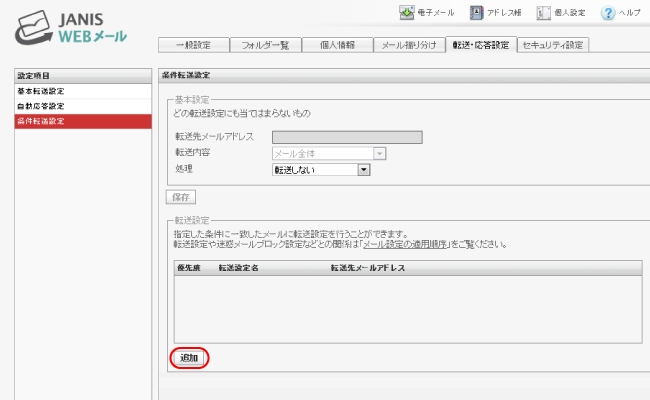Open the 転送内容 メール全体 dropdown
Screen dimensions: 650x400
329,153
